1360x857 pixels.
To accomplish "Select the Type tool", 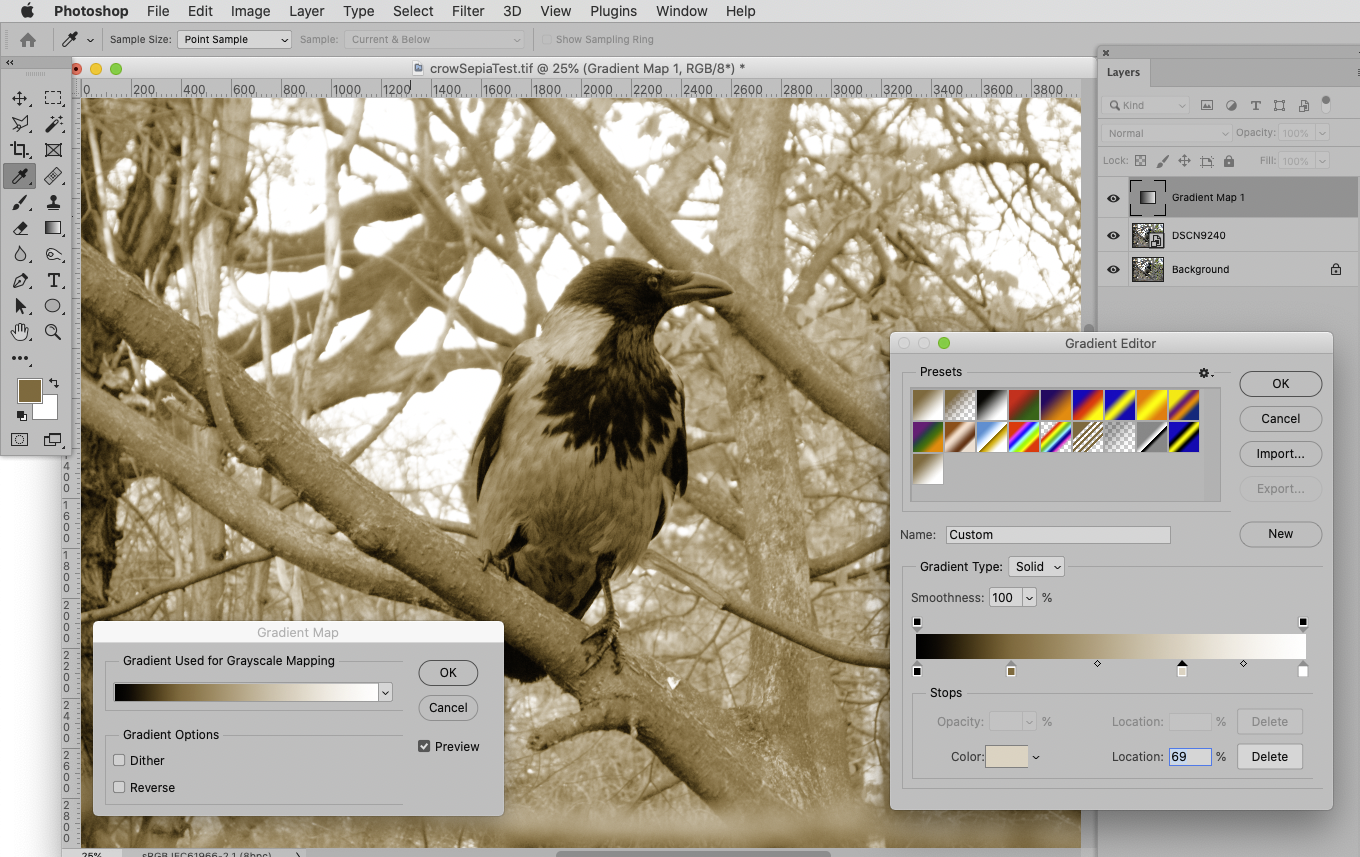I will coord(53,280).
